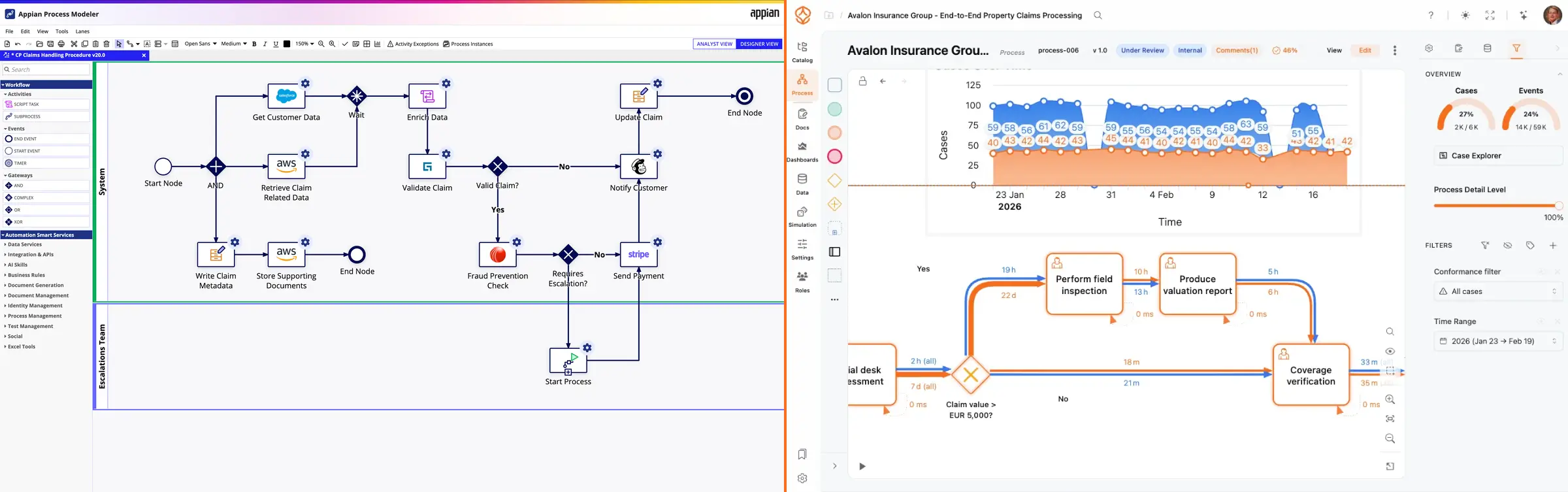Open the Time Range date dropdown

pyautogui.click(x=1498, y=341)
